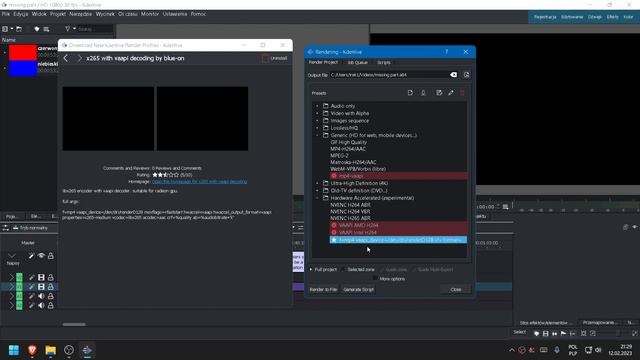This screenshot has height=360, width=640.
Task: Select the blue clip thumbnail in project bin
Action: click(23, 68)
